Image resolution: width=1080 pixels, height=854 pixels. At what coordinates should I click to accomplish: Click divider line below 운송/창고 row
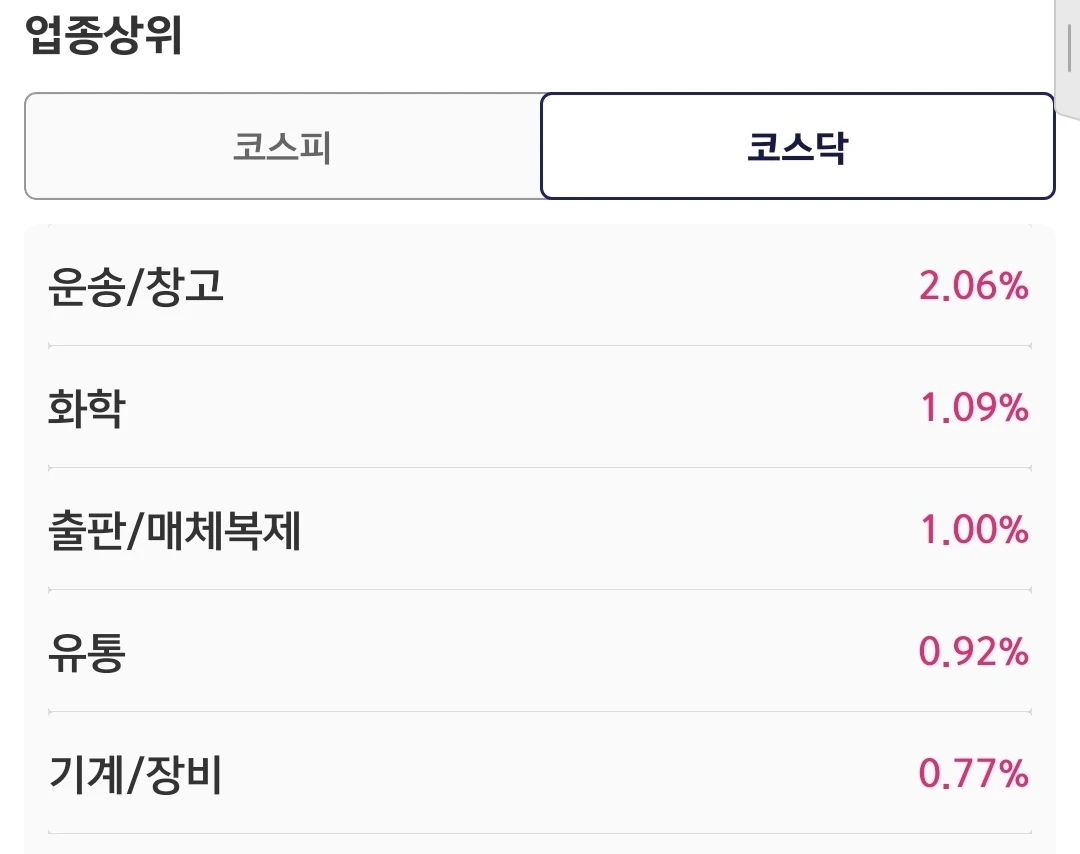coord(540,346)
